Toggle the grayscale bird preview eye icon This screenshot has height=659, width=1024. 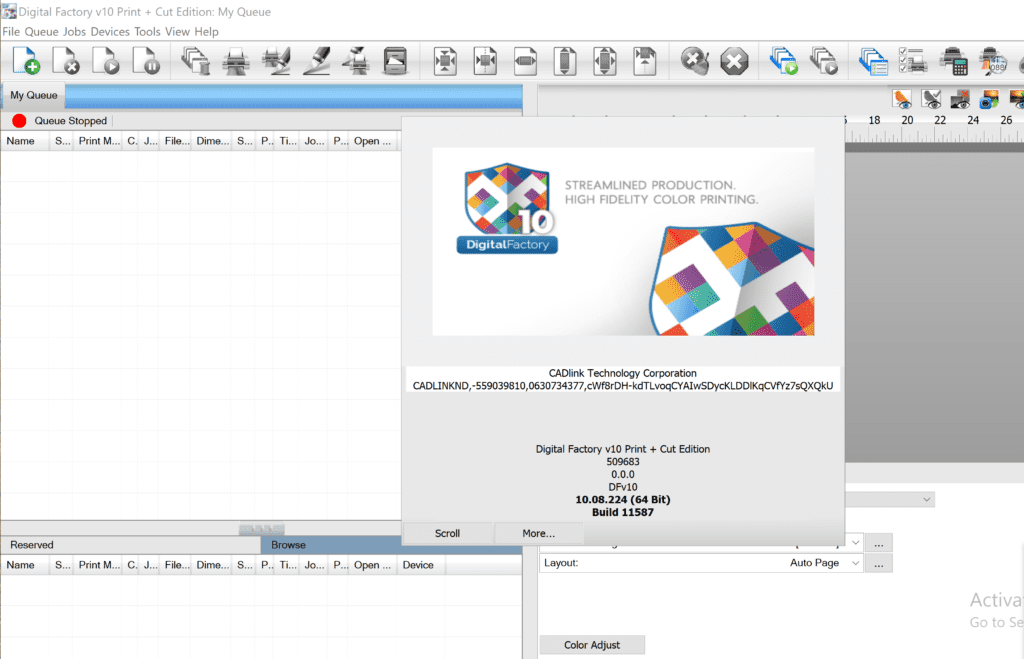[x=932, y=99]
